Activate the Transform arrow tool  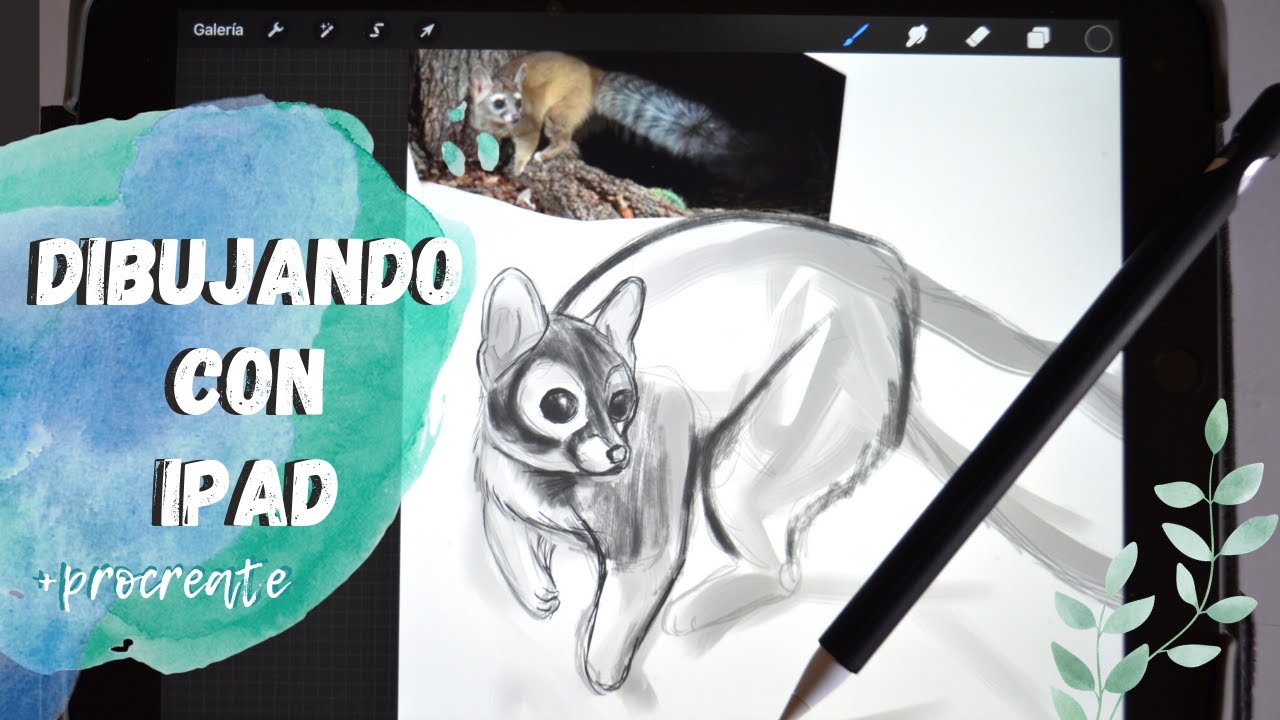(427, 30)
